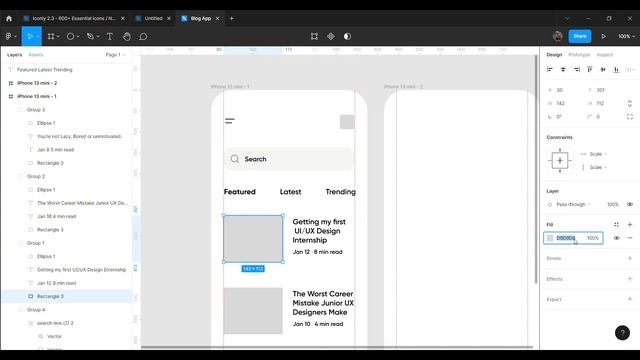This screenshot has width=640, height=360.
Task: Add a stroke with plus button
Action: tap(630, 258)
